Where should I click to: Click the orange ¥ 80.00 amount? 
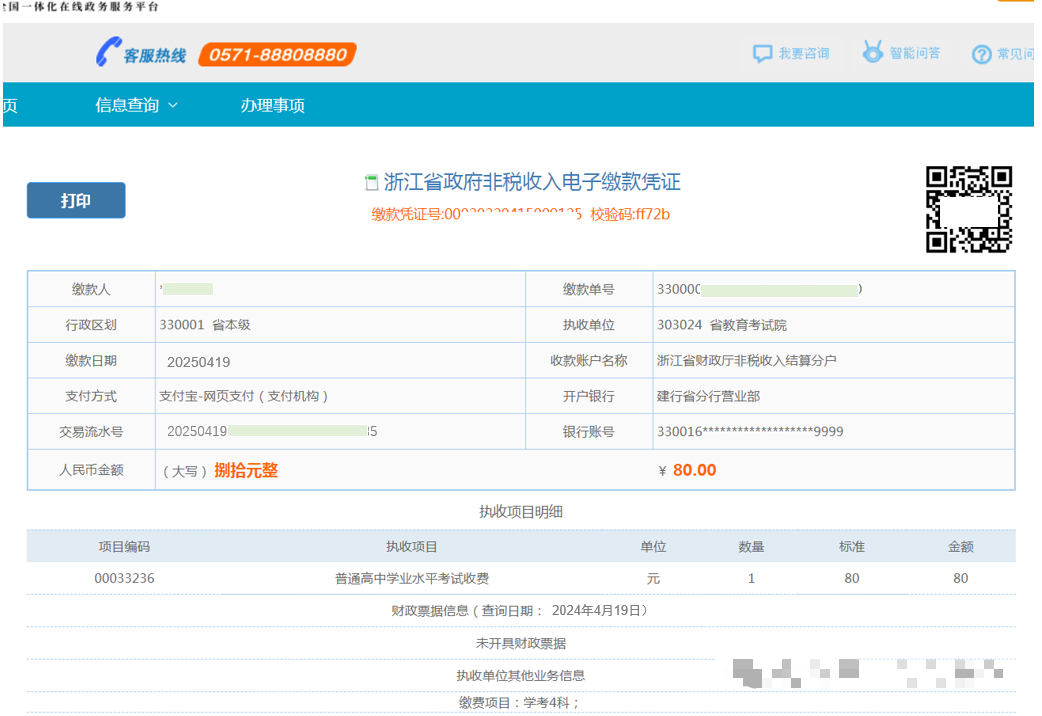693,470
